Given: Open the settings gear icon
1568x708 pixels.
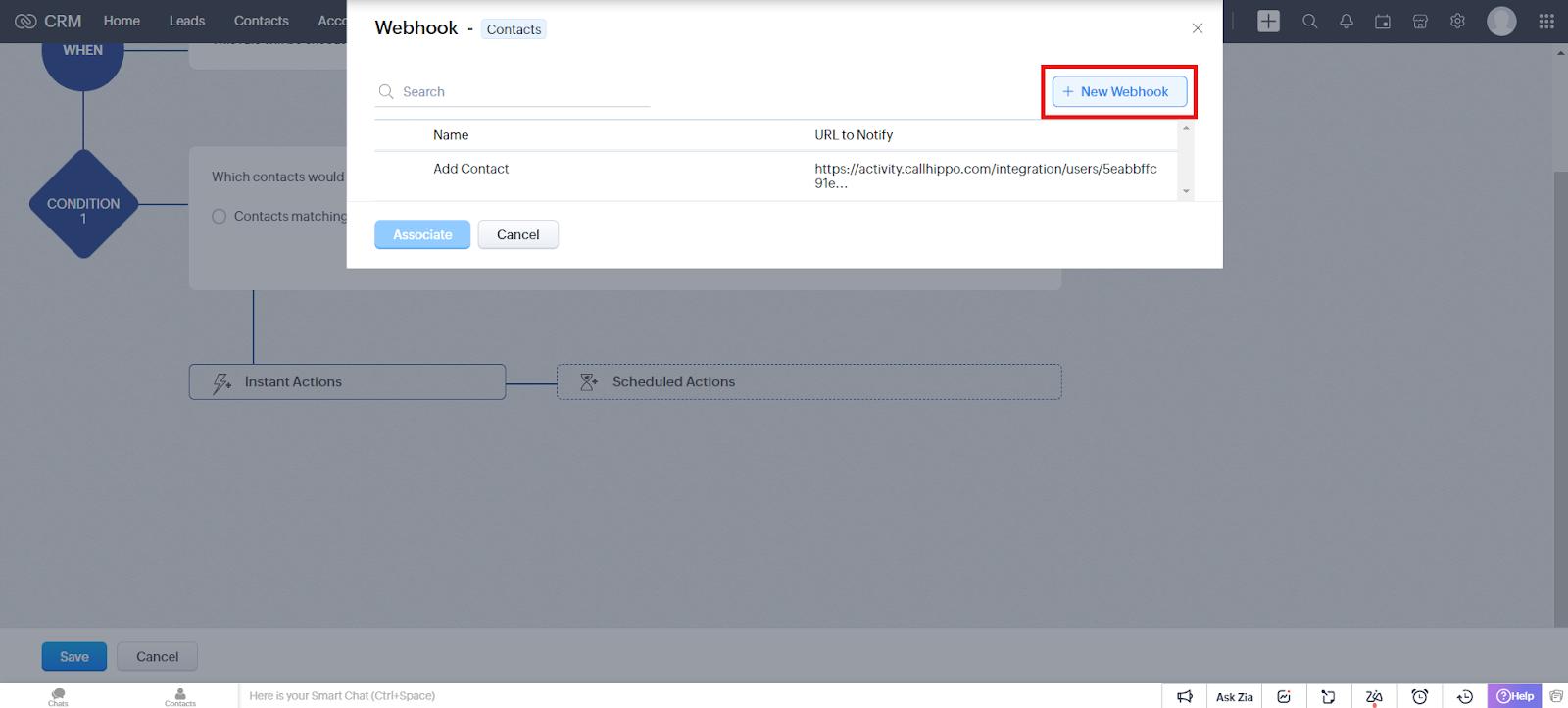Looking at the screenshot, I should (1457, 21).
